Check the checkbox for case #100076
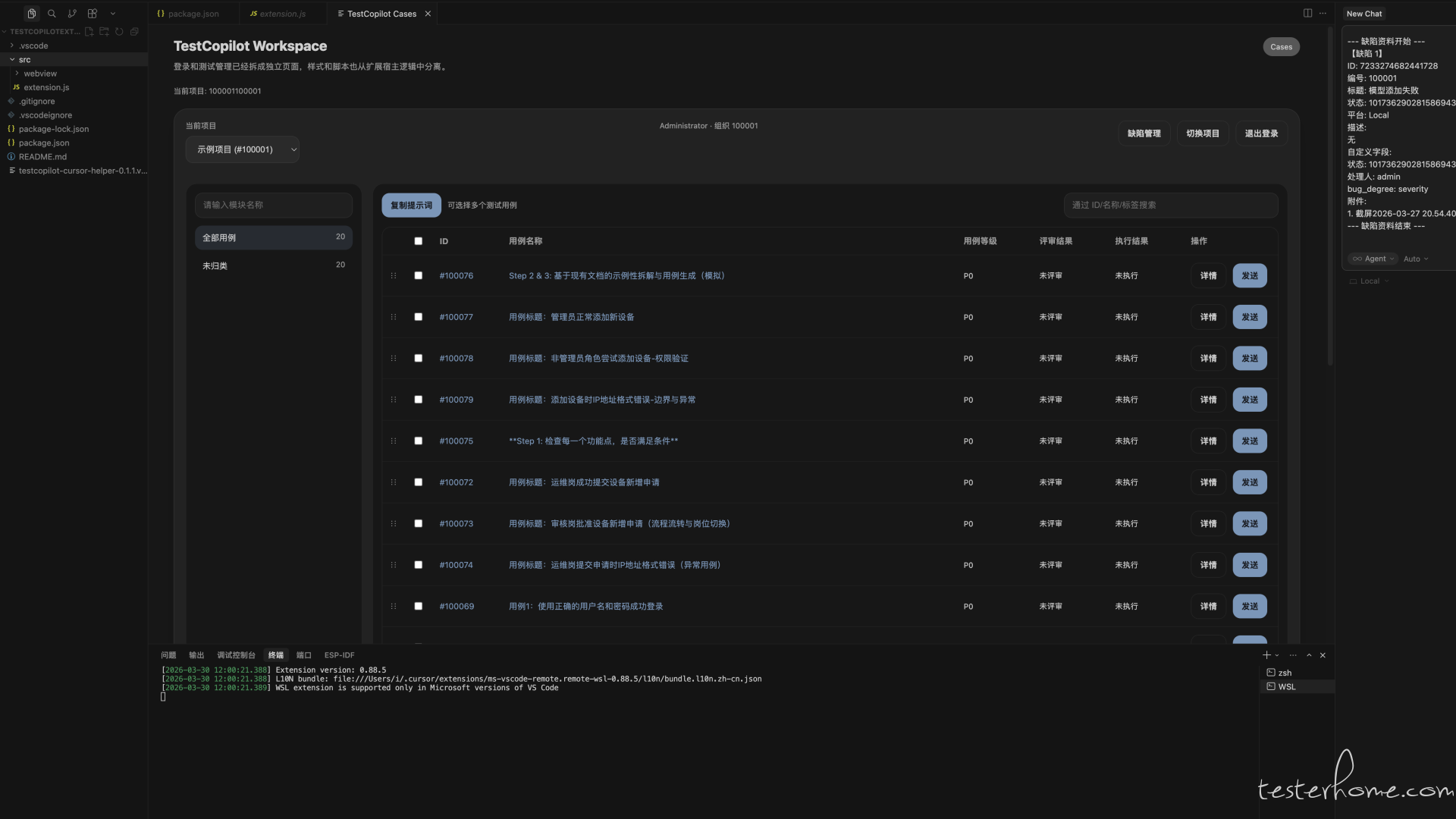Image resolution: width=1456 pixels, height=819 pixels. coord(418,276)
